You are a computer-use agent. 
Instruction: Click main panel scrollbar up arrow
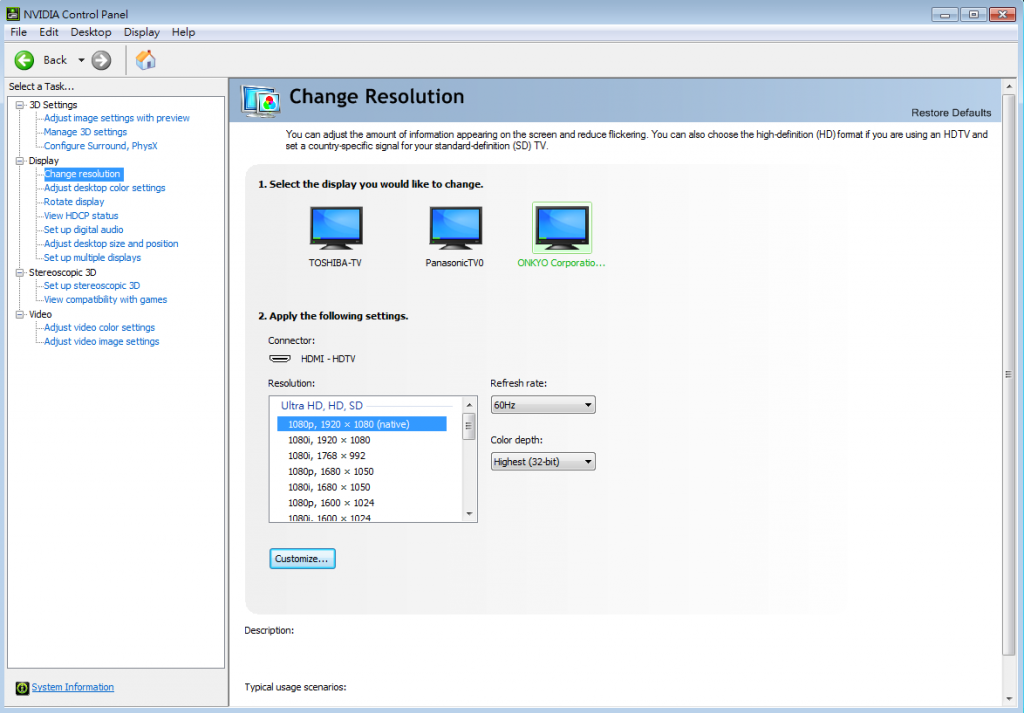1008,86
